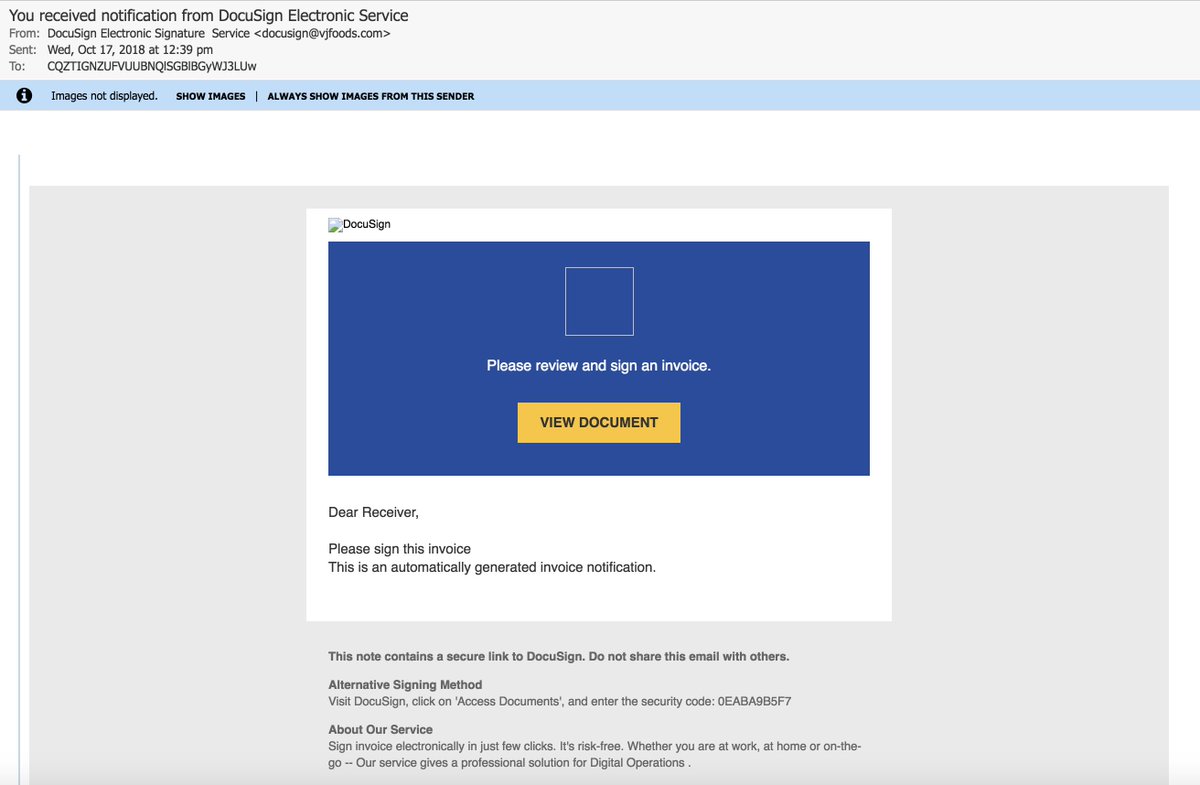Click 'About Our Service' heading

380,729
